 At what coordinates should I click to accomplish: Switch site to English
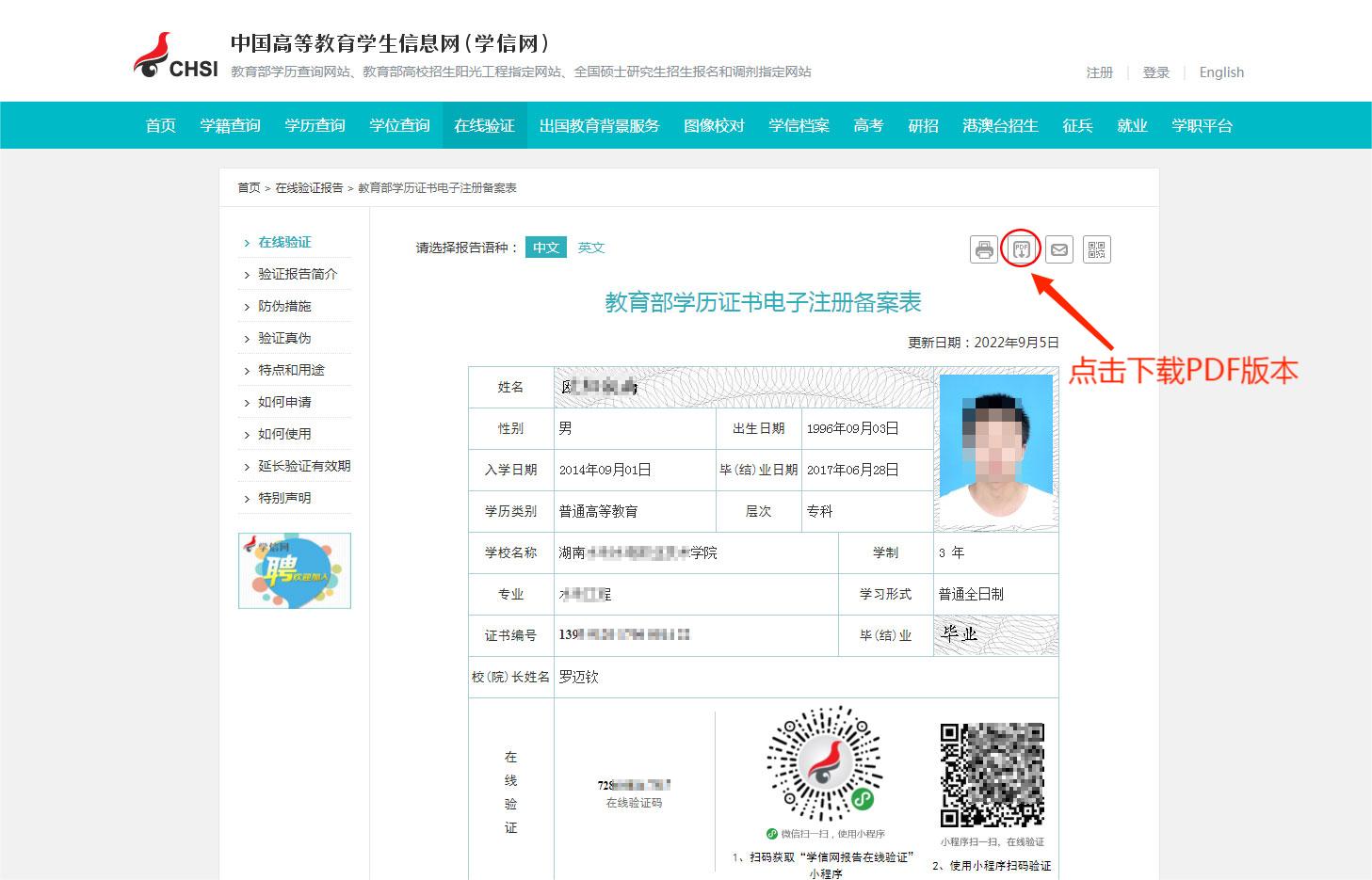(1221, 72)
